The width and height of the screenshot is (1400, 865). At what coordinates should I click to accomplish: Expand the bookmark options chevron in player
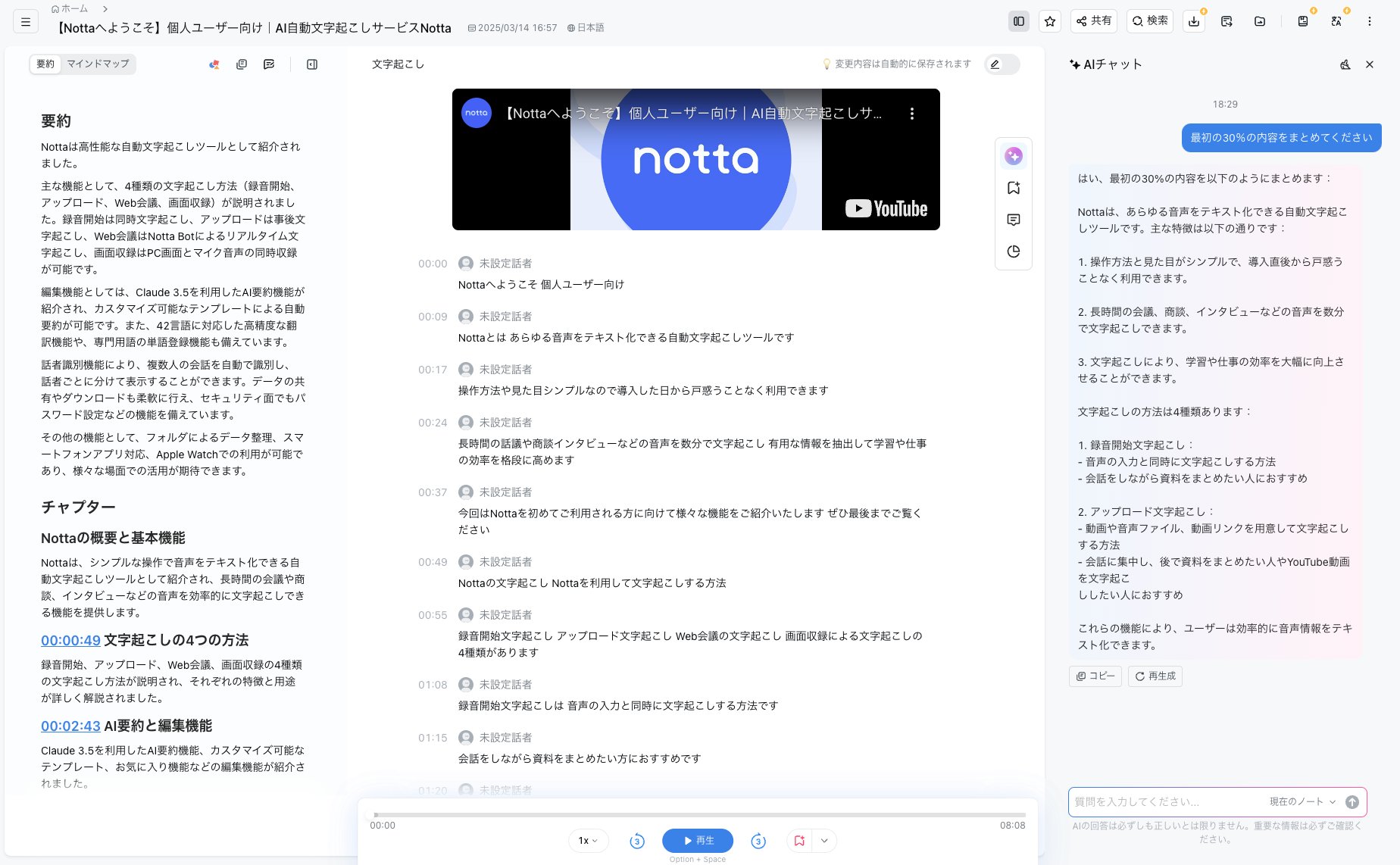coord(824,841)
